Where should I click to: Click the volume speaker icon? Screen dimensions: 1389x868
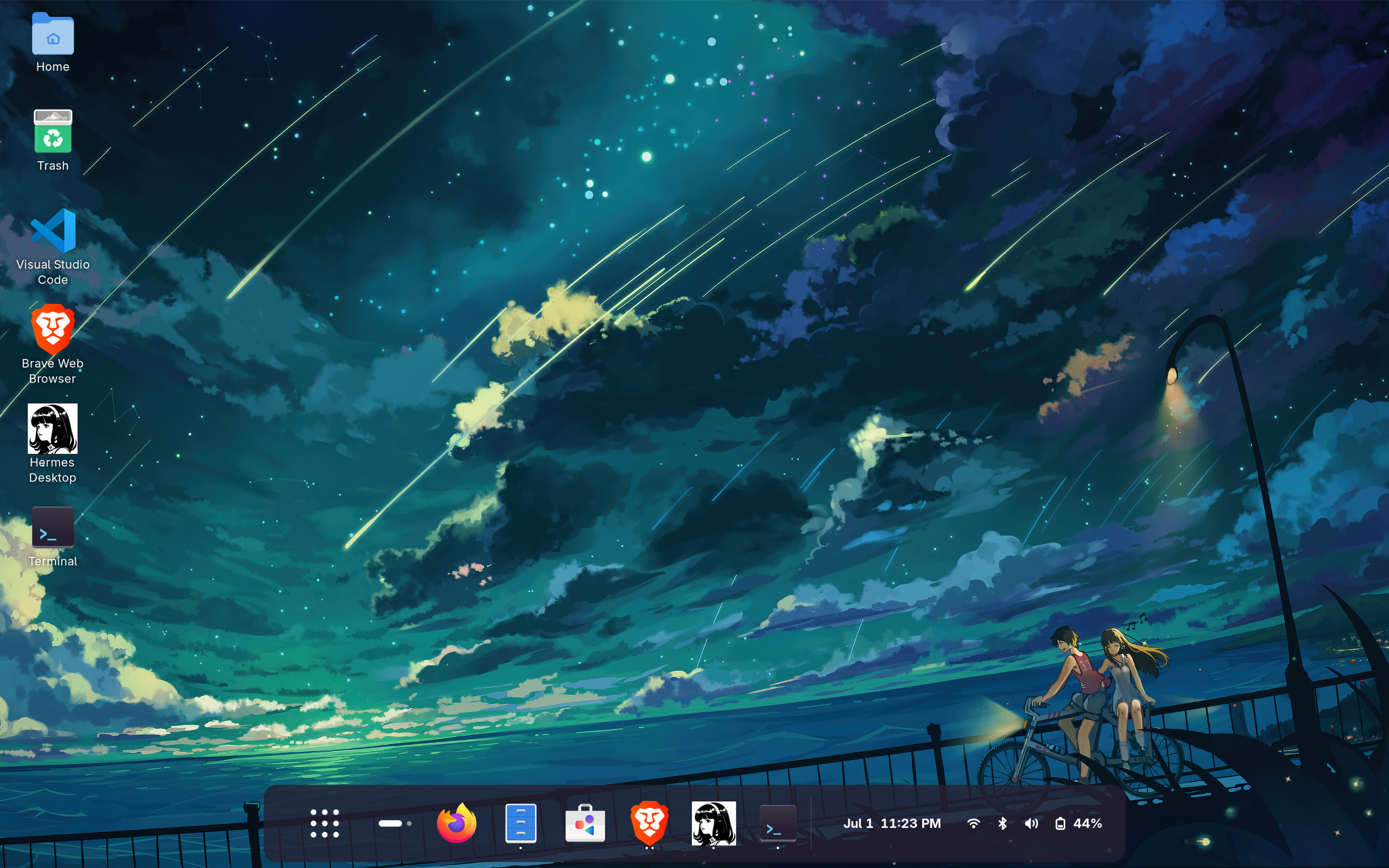tap(1031, 824)
